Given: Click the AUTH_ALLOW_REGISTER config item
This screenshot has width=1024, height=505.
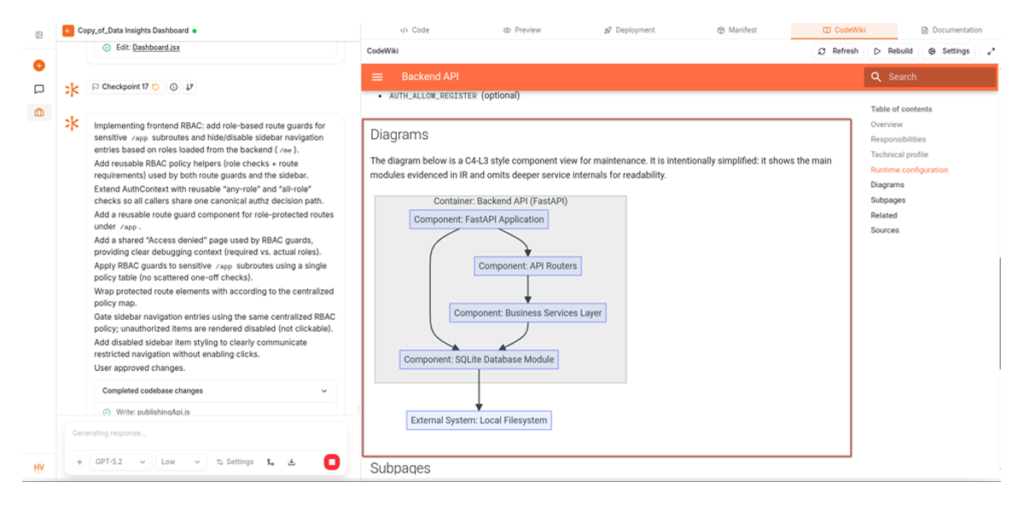Looking at the screenshot, I should click(455, 95).
